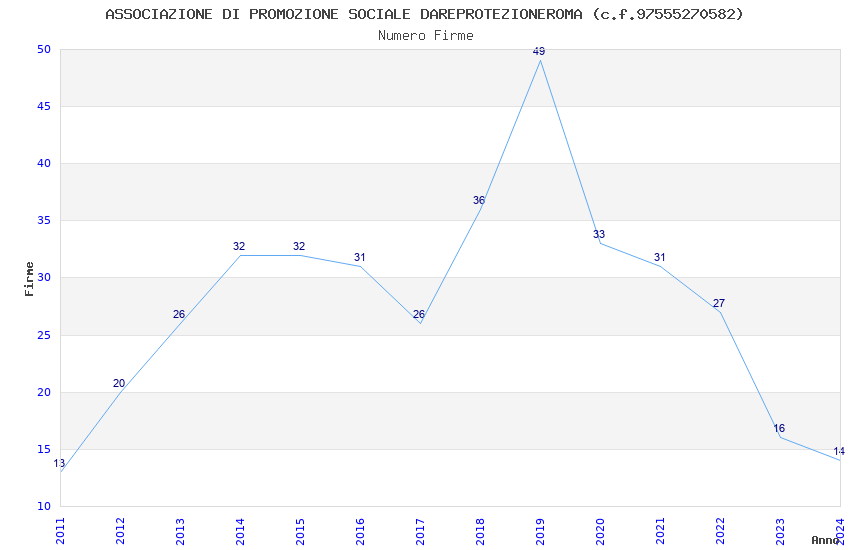850x550 pixels.
Task: Click the y-axis tick value 40
Action: (x=44, y=164)
